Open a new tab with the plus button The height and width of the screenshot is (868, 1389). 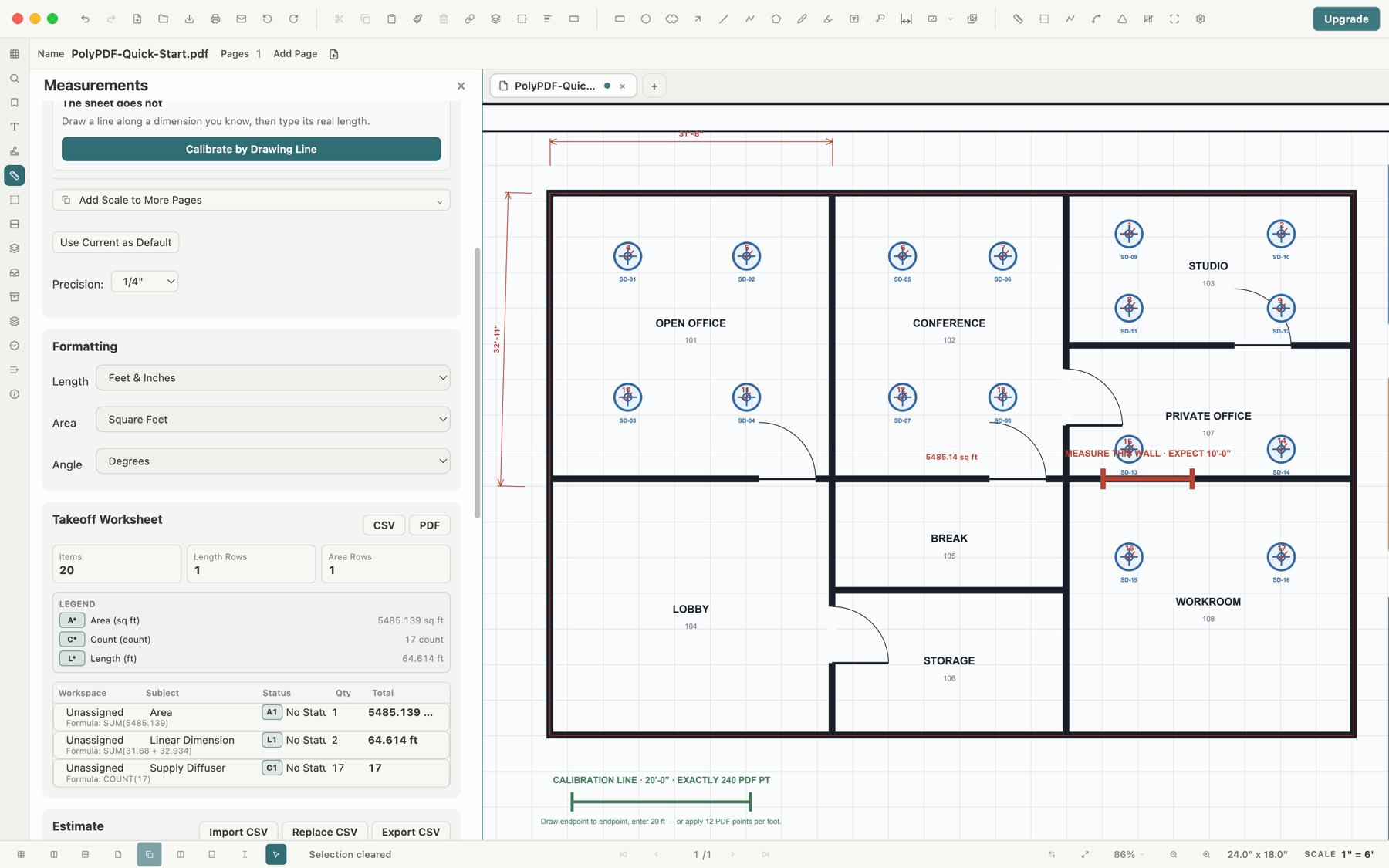tap(654, 86)
